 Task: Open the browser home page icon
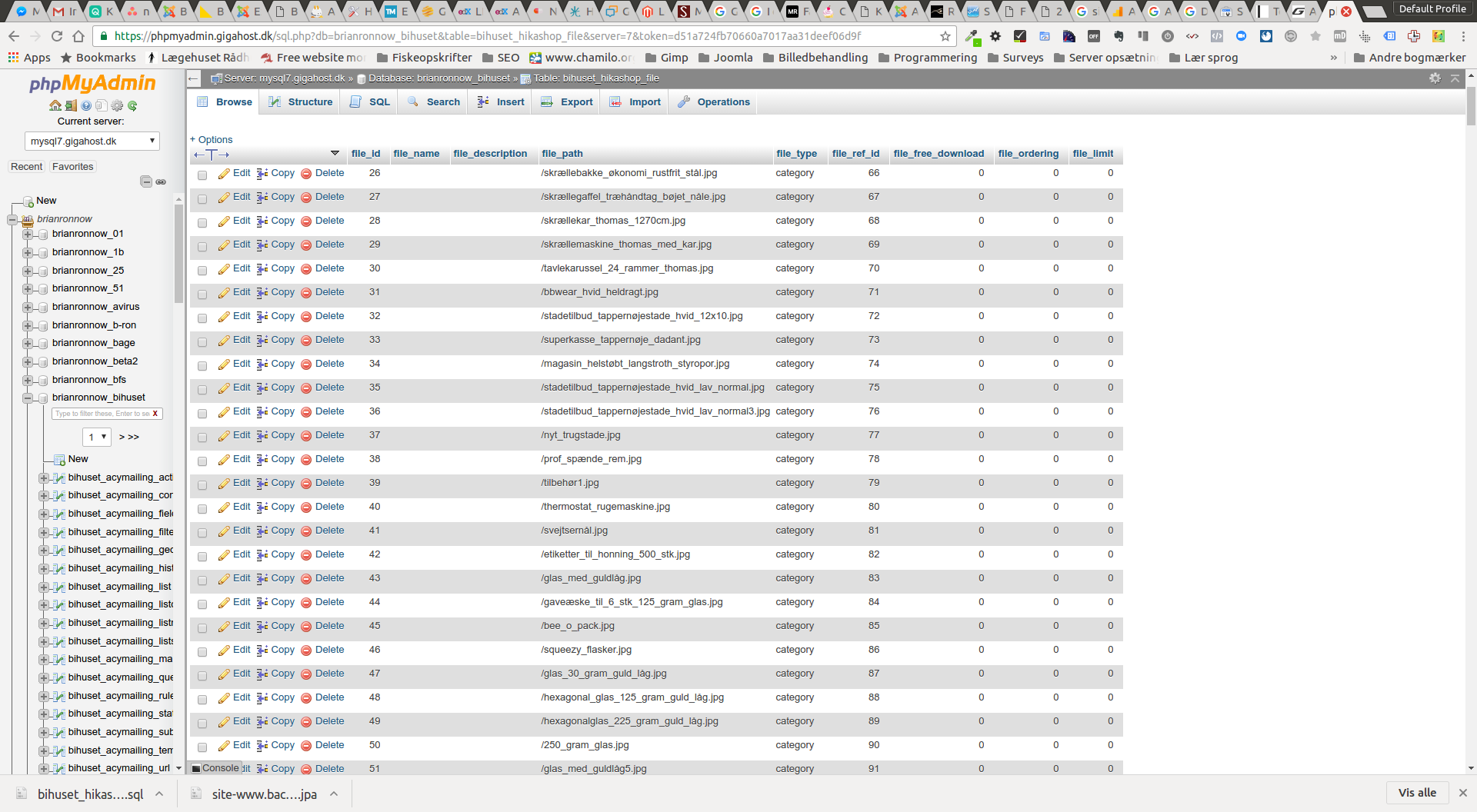click(78, 36)
